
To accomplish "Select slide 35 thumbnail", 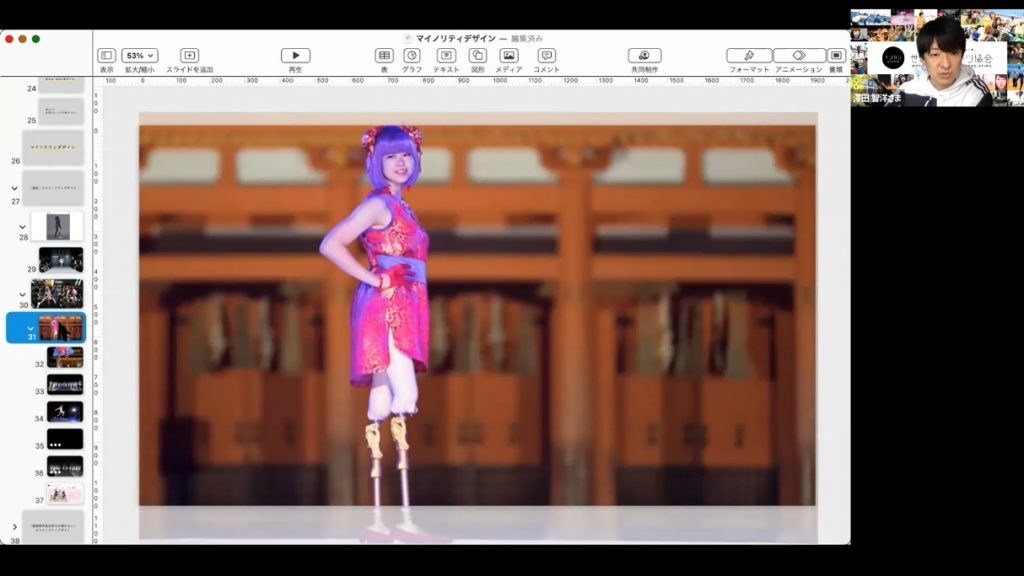I will click(x=65, y=439).
